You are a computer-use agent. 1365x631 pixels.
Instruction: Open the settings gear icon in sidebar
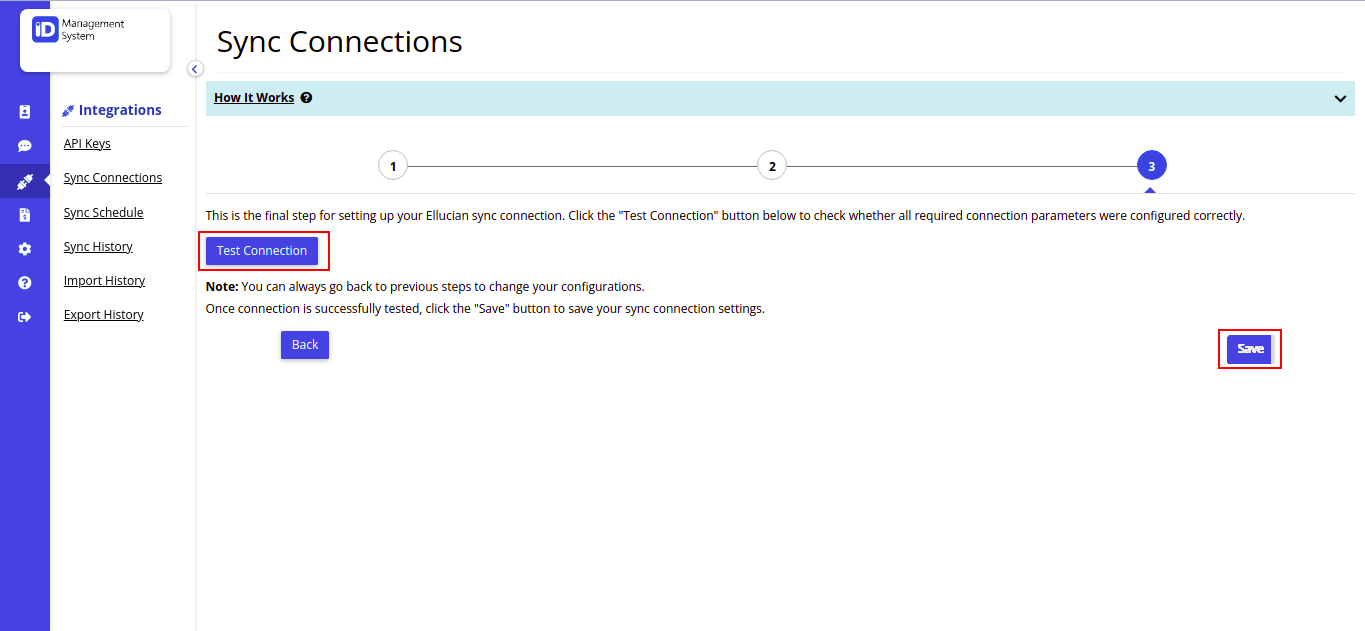click(x=24, y=248)
